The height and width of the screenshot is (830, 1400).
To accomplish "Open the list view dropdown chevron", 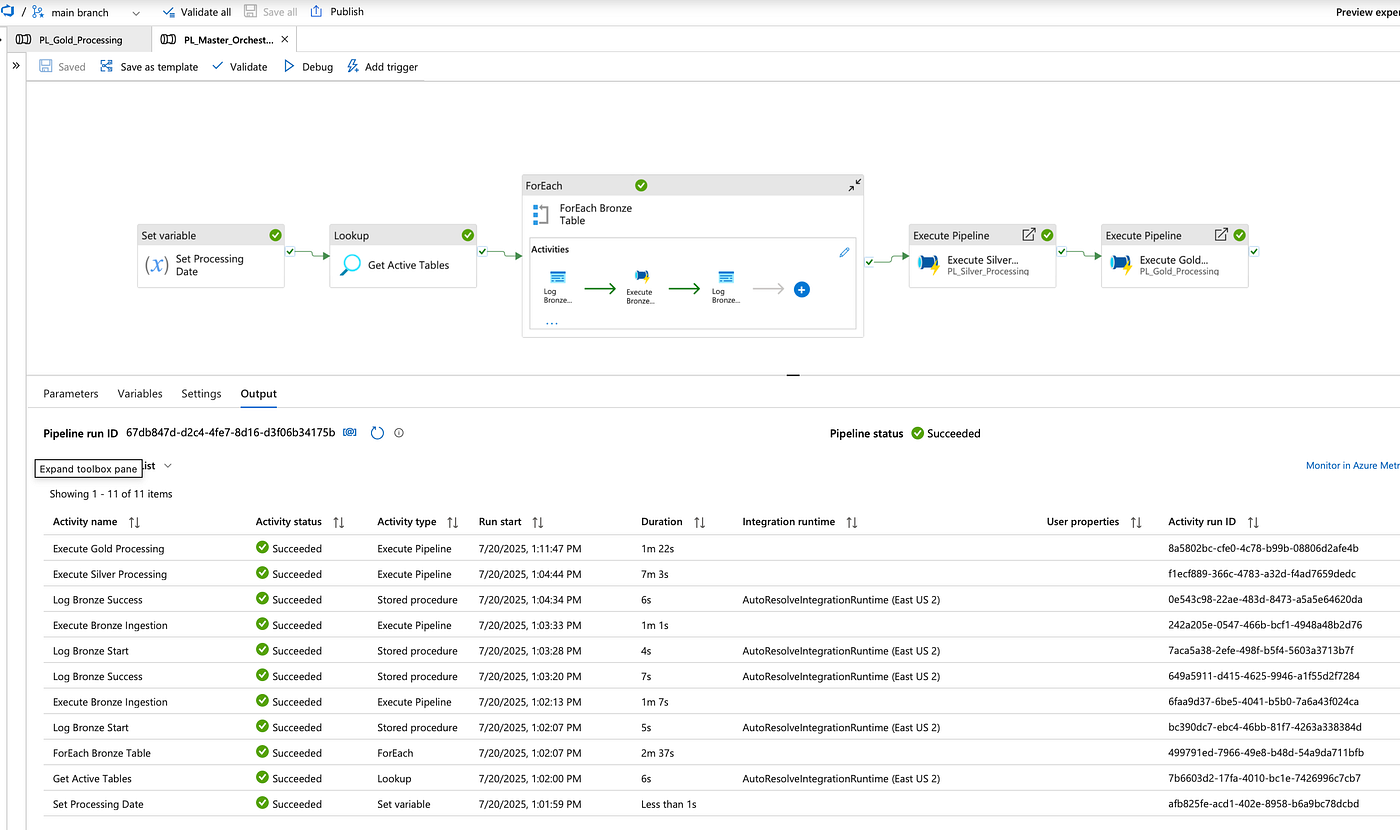I will (x=167, y=466).
